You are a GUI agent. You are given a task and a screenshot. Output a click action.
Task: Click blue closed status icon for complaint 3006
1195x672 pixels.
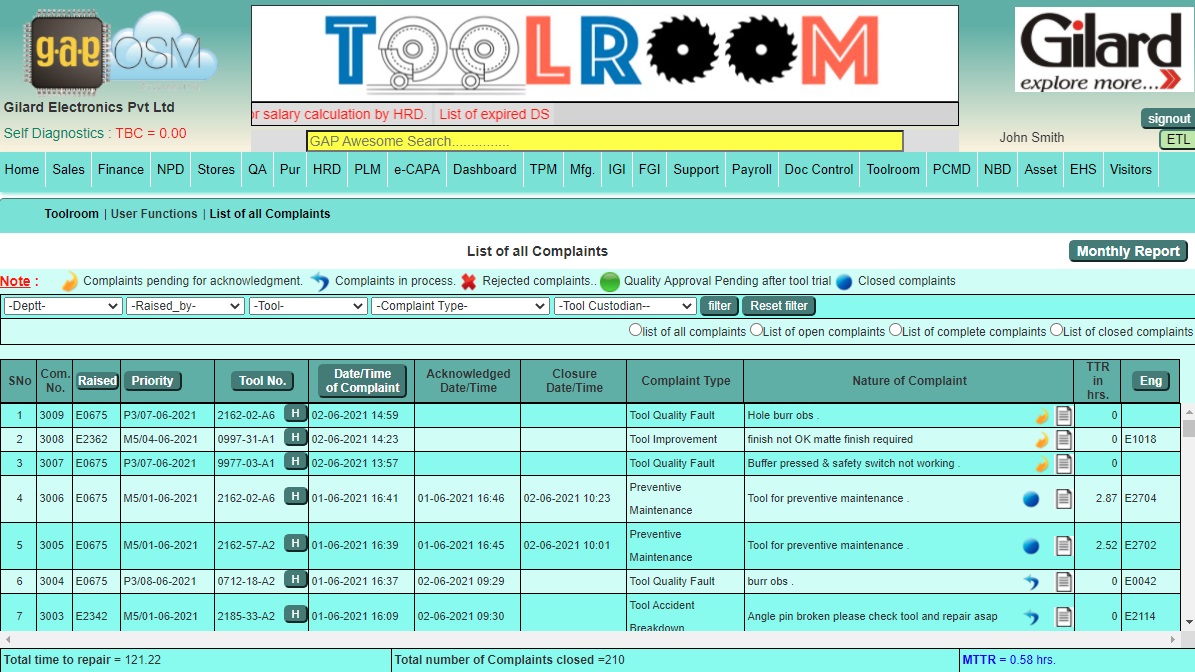click(x=1031, y=499)
